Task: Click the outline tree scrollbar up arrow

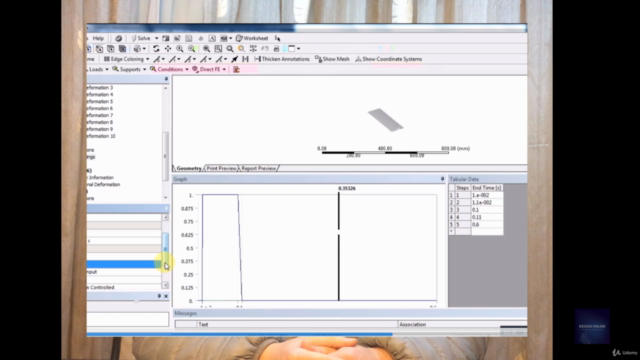Action: (165, 88)
